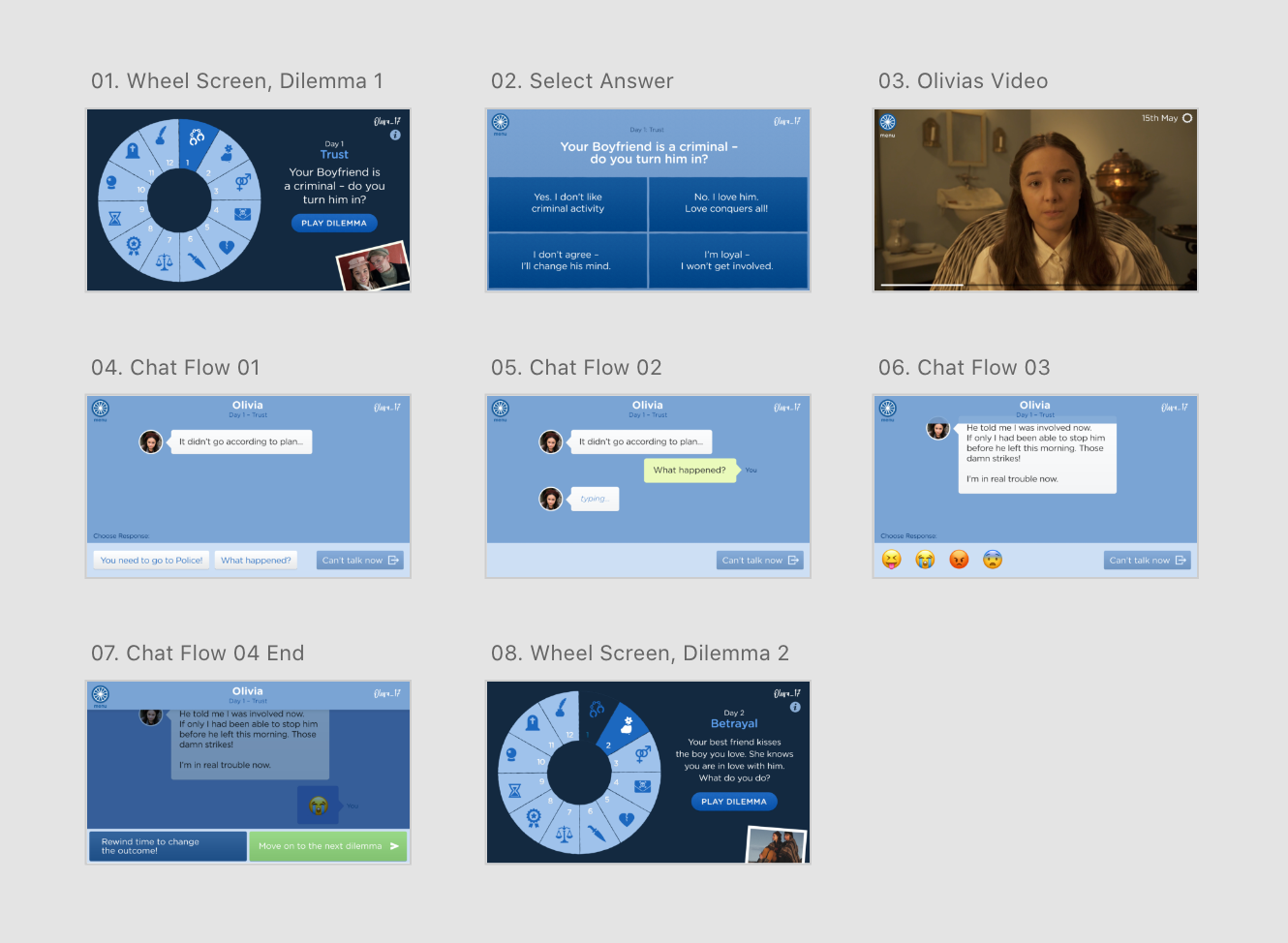Click "Rewind time to change the outcome!"
Viewport: 1288px width, 943px height.
(x=168, y=846)
